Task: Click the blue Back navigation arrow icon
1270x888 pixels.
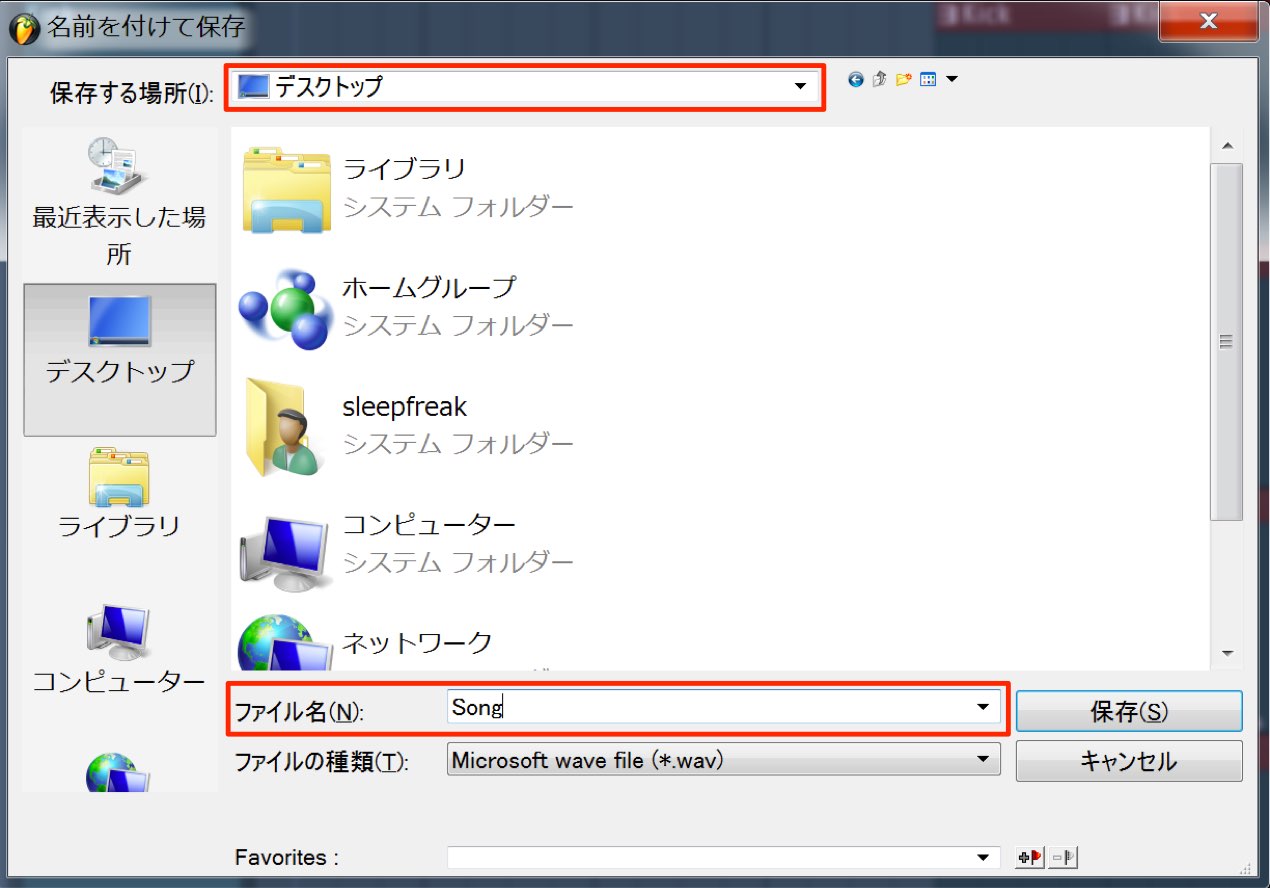Action: coord(855,80)
